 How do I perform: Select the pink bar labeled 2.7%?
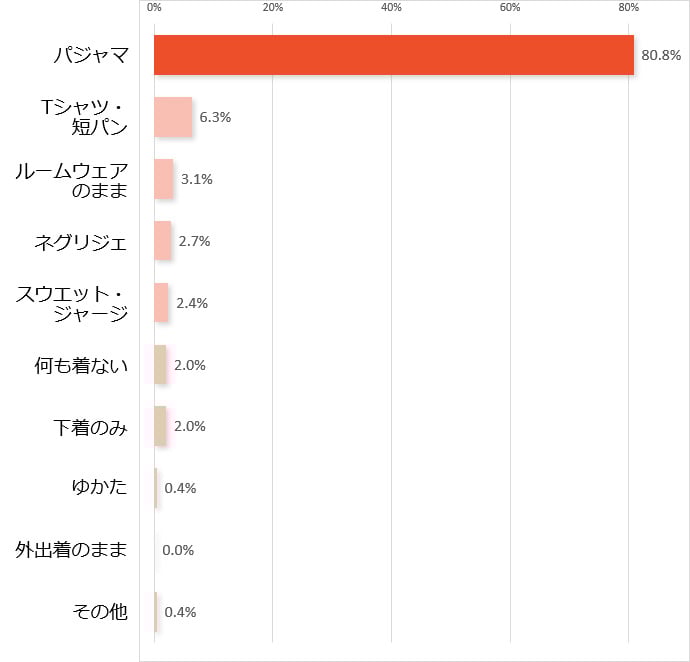pos(162,241)
